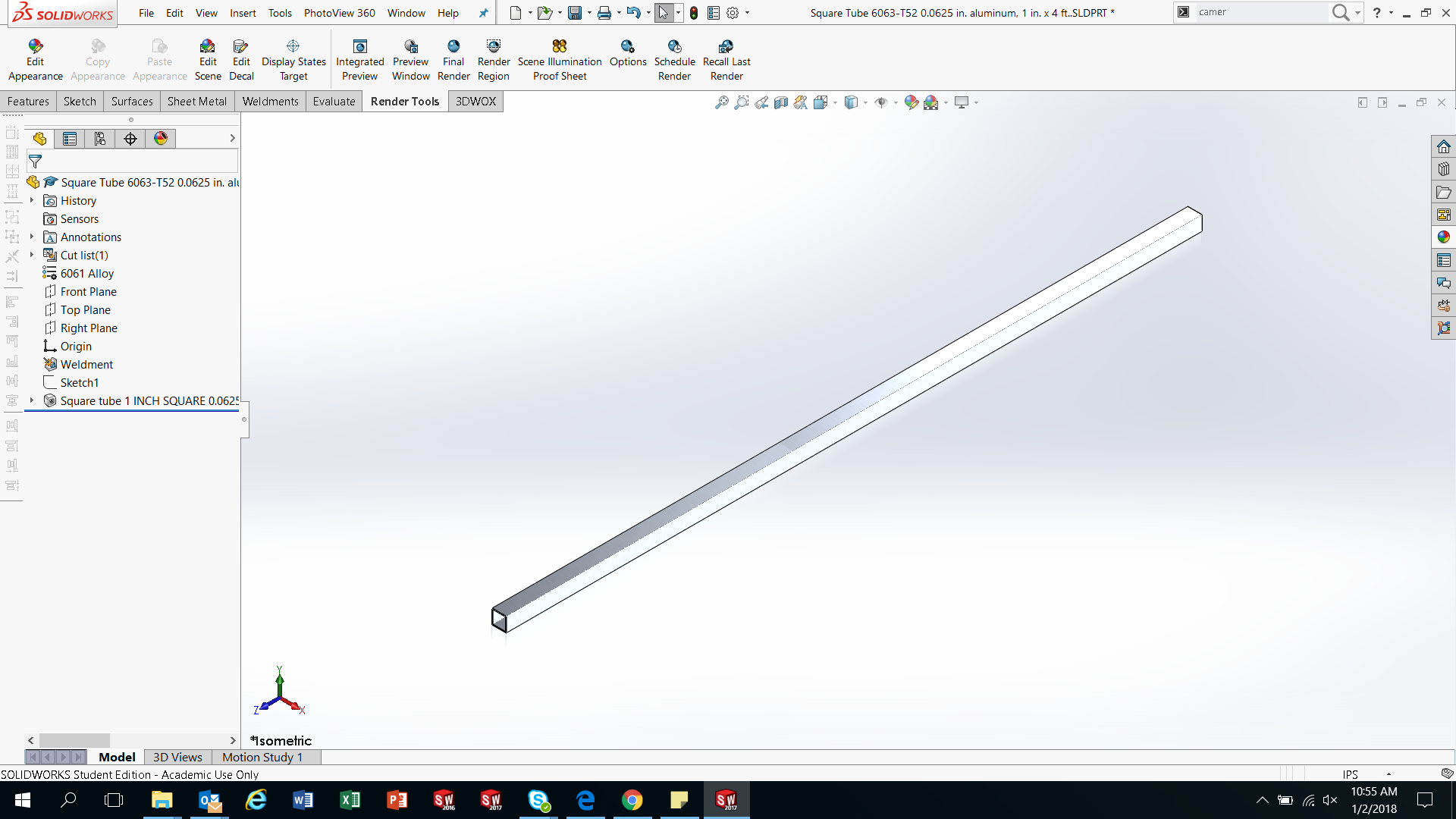Select the Render Region tool
Viewport: 1456px width, 819px height.
click(x=494, y=59)
